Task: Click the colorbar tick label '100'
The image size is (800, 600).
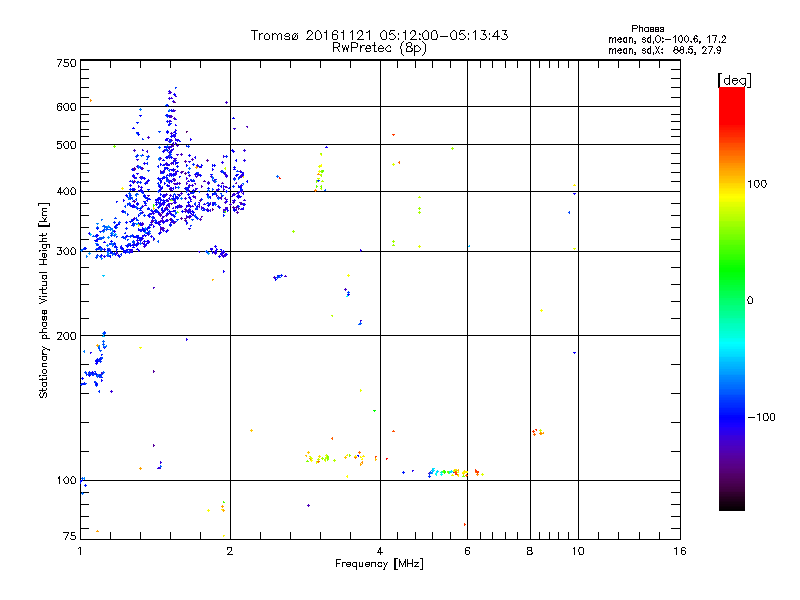Action: pyautogui.click(x=757, y=184)
